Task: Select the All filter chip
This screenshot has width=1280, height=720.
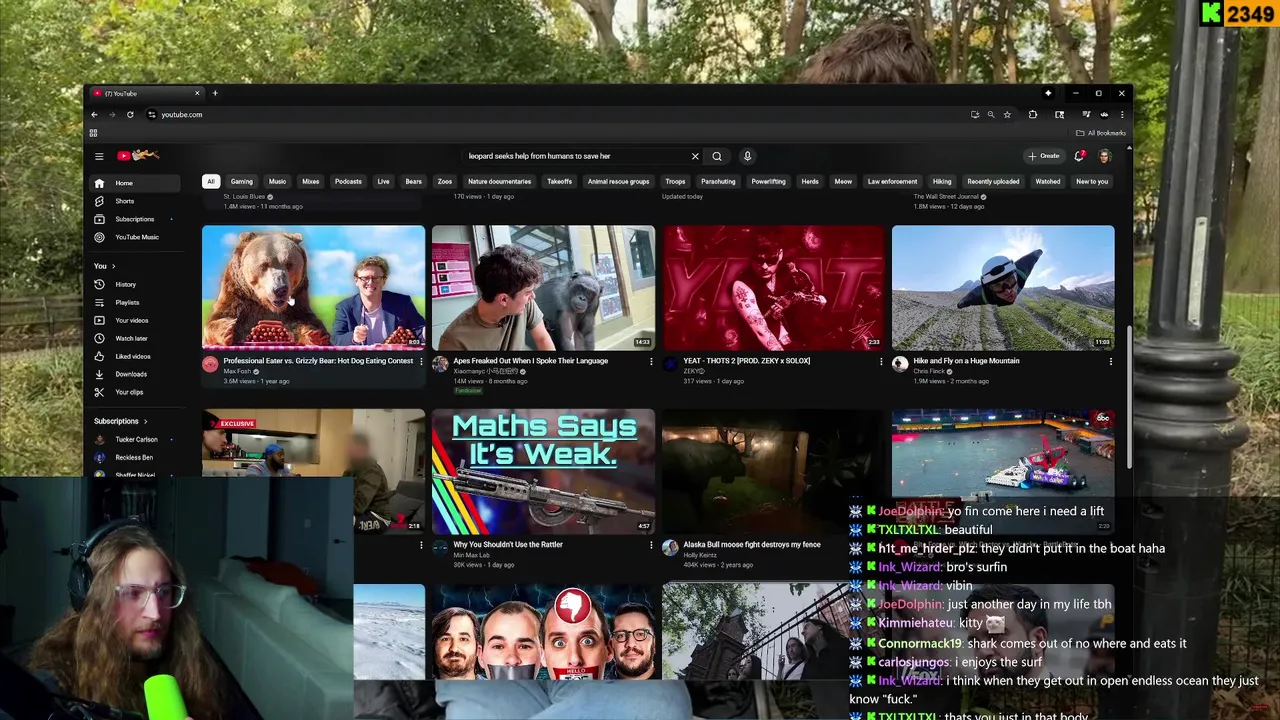Action: coord(211,181)
